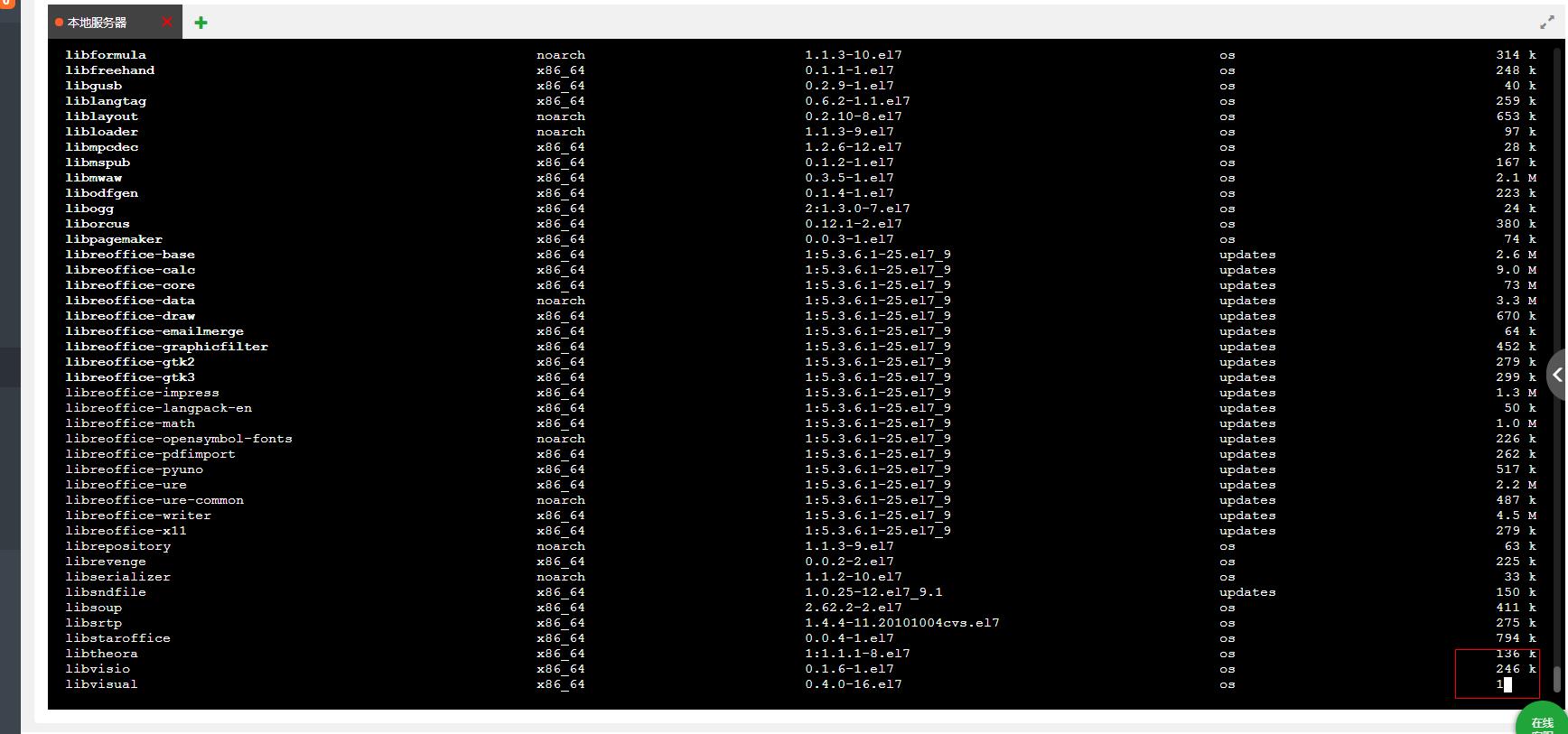Click the libreoffice-opensymbol-fonts noarch text

pos(561,439)
